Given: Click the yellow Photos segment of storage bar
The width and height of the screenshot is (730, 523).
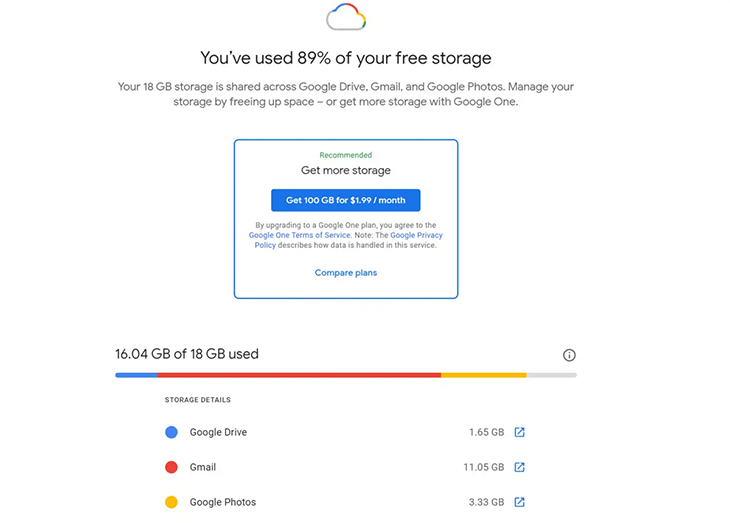Looking at the screenshot, I should (x=484, y=375).
